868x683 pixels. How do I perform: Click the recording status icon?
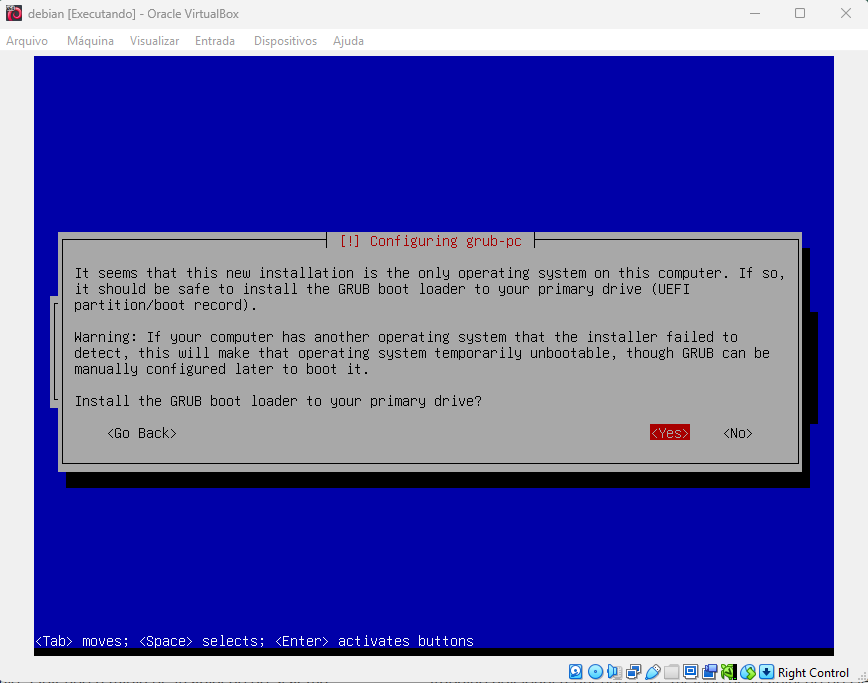point(710,672)
